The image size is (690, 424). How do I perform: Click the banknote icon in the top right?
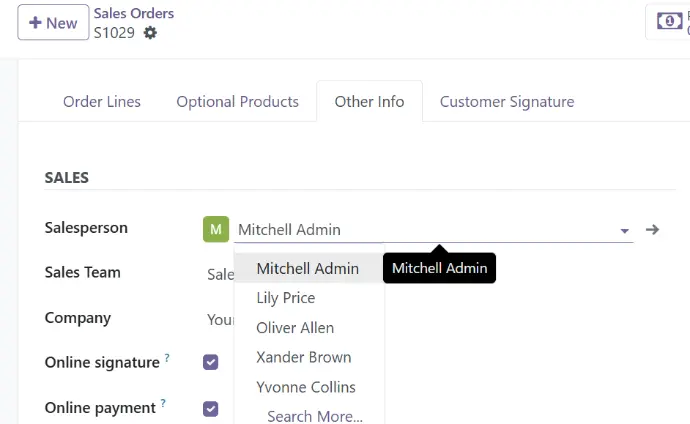[669, 21]
